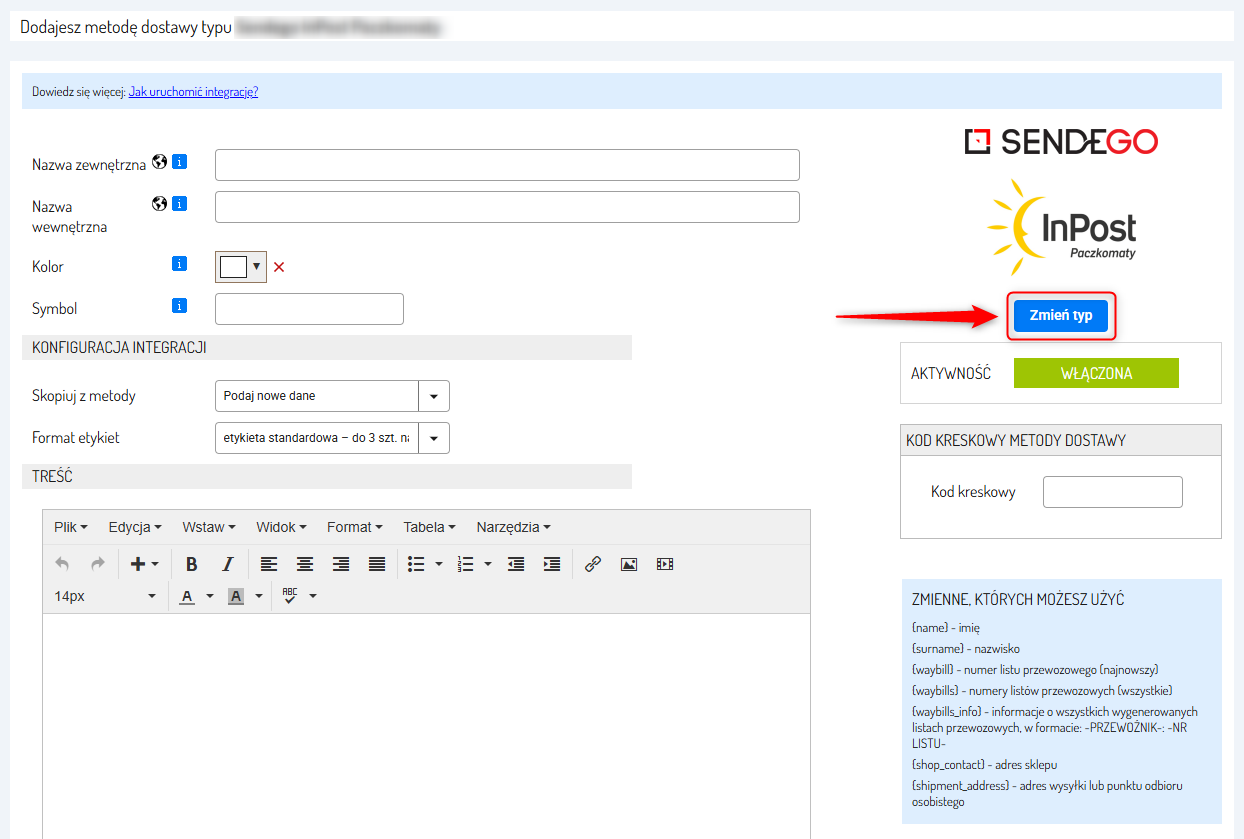Open the Kolor swatch picker
1244x839 pixels.
[x=241, y=267]
